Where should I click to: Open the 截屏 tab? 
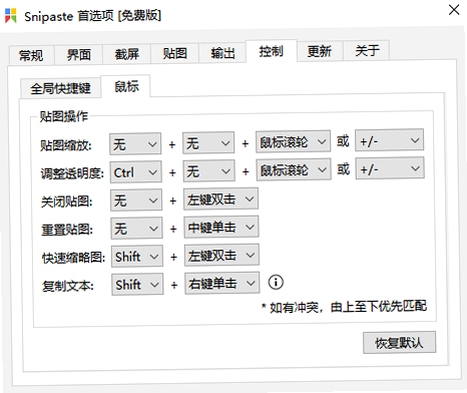point(127,54)
